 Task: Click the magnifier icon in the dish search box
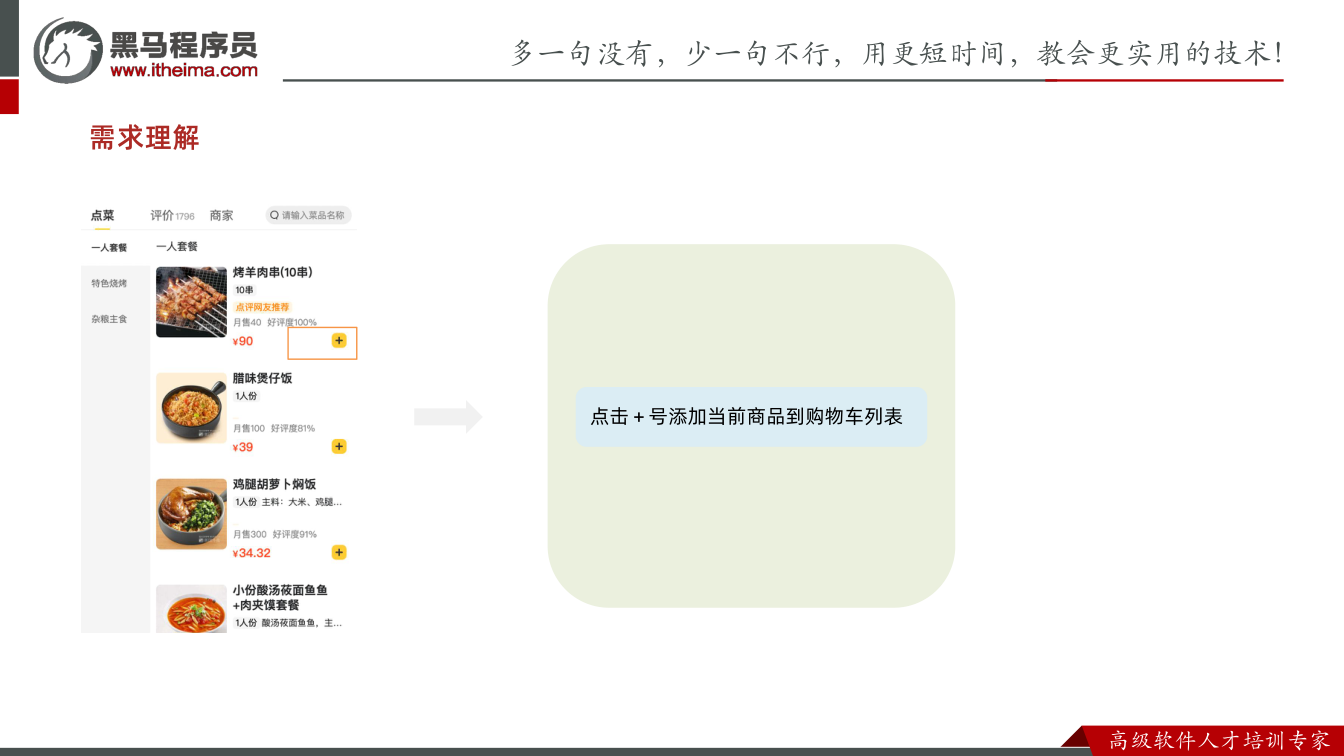click(x=275, y=215)
